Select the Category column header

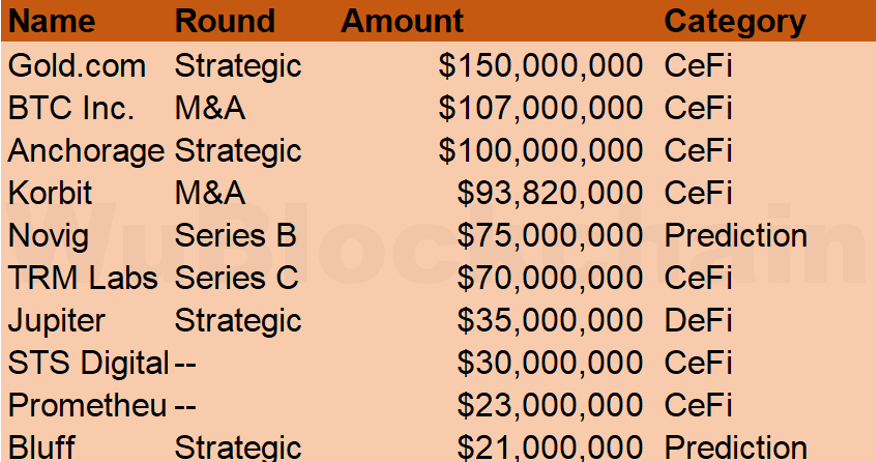(734, 21)
